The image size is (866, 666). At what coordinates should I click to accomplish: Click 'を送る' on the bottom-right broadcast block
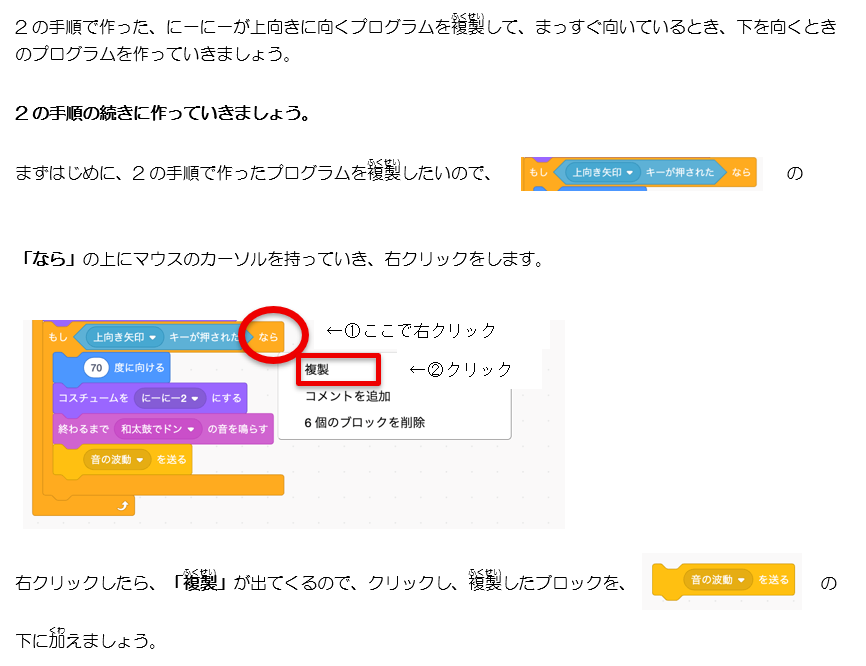coord(773,580)
